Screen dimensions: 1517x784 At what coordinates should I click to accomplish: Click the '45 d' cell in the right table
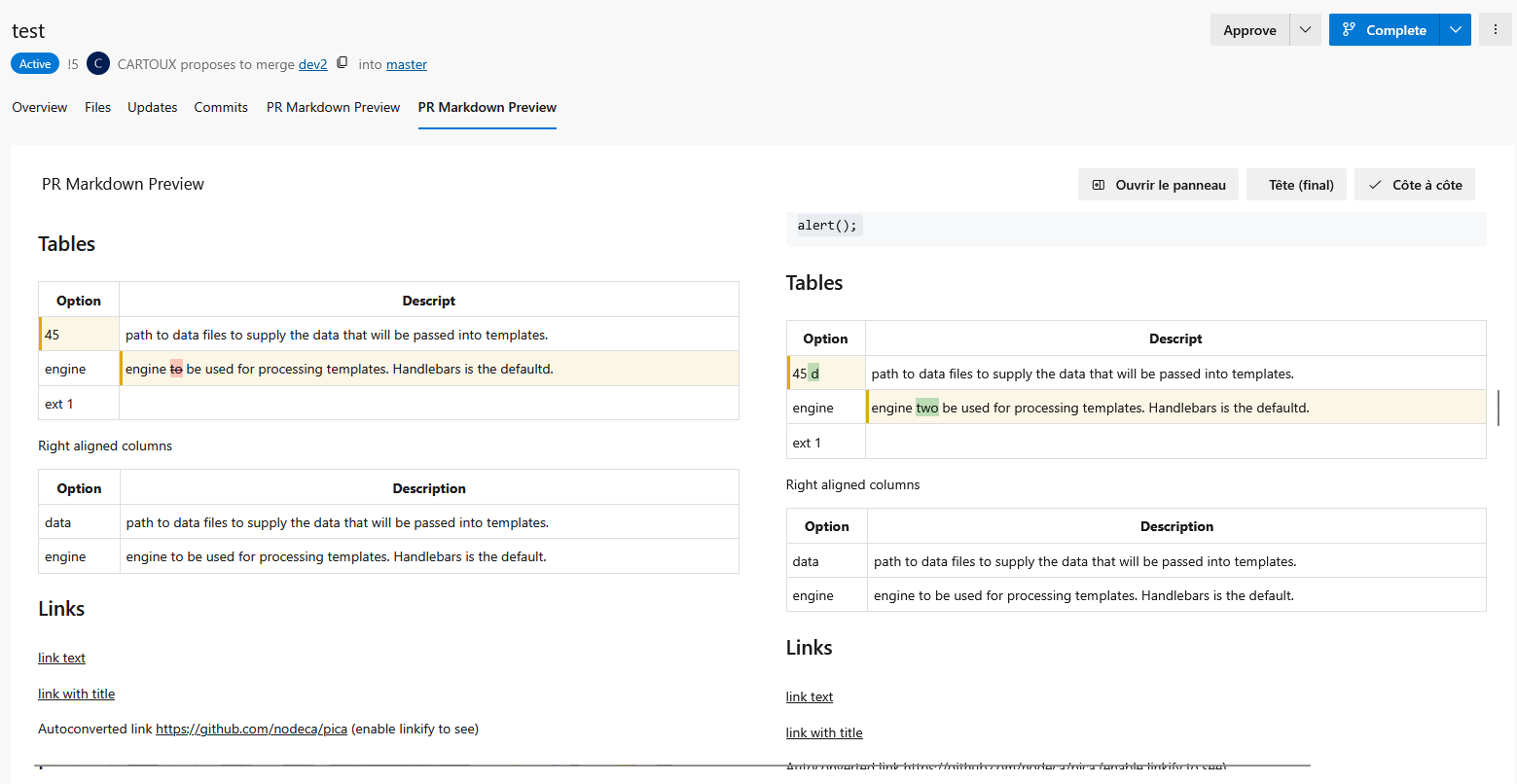coord(826,374)
